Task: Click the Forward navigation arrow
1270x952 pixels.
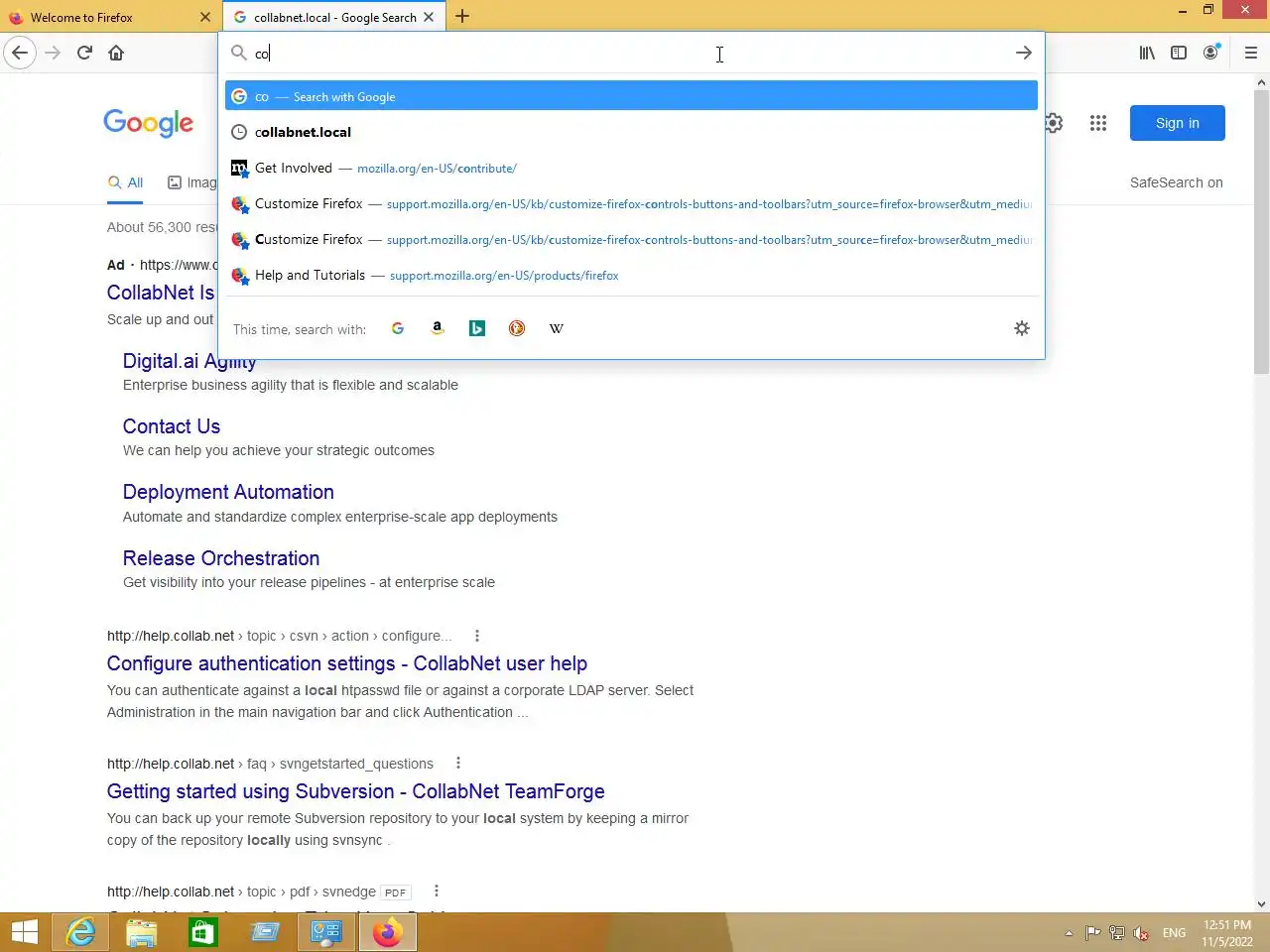Action: pos(53,53)
